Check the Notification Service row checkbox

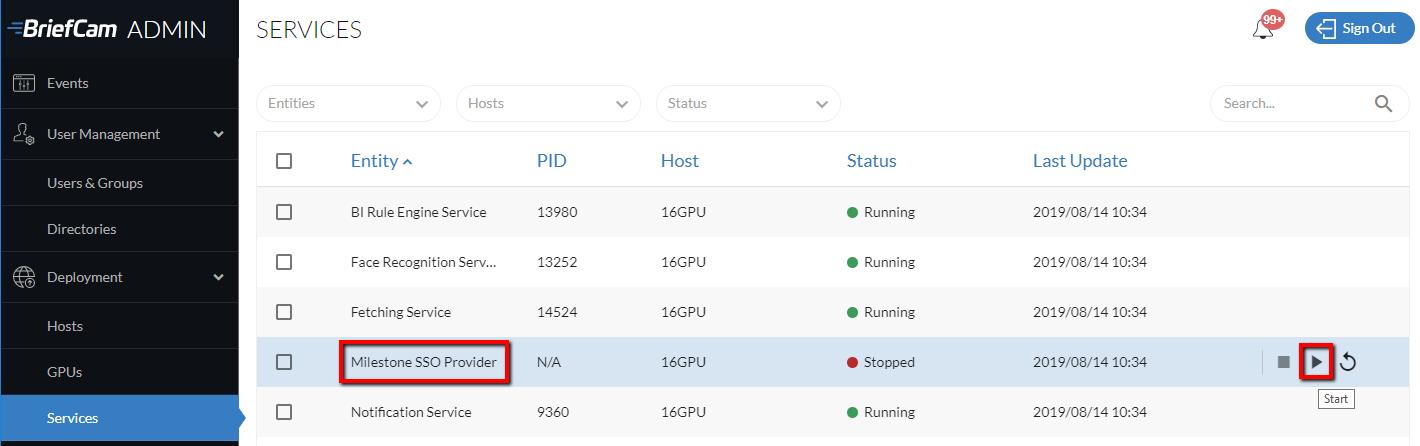point(284,412)
